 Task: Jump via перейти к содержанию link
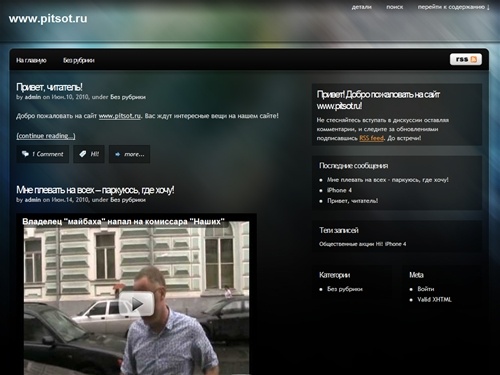pyautogui.click(x=454, y=7)
